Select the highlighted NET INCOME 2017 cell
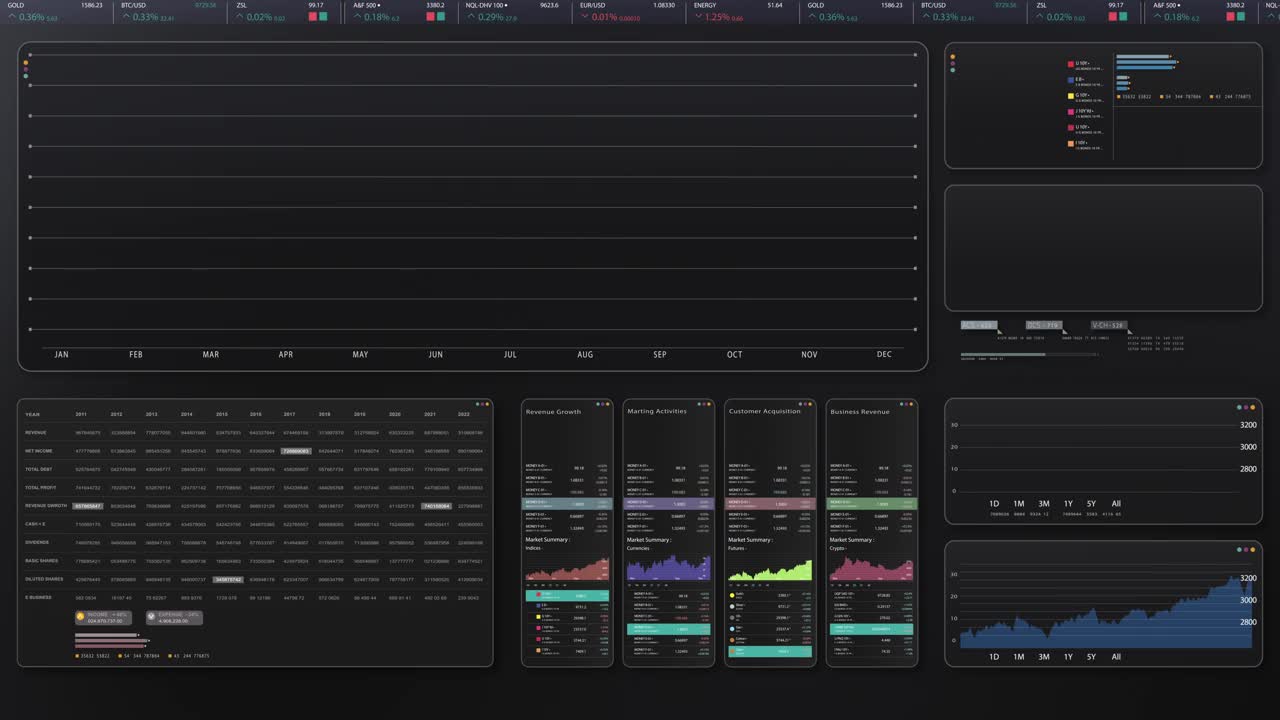Screen dimensions: 1280x720 pyautogui.click(x=295, y=451)
